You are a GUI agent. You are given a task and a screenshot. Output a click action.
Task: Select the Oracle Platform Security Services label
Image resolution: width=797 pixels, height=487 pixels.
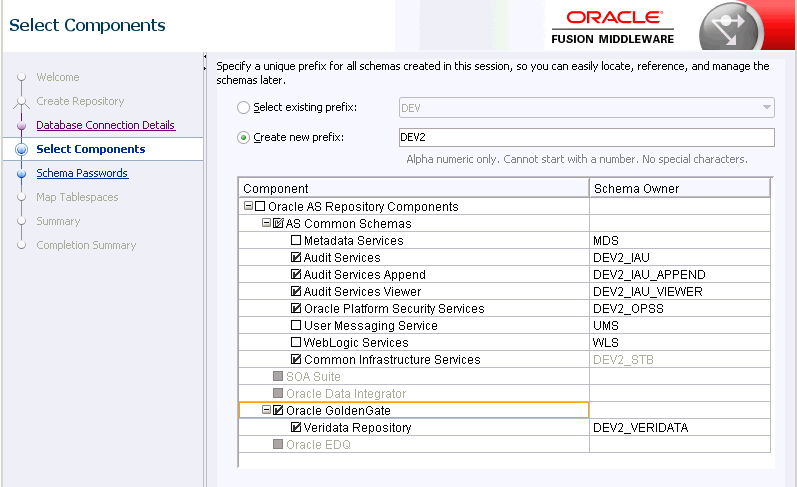[x=394, y=309]
